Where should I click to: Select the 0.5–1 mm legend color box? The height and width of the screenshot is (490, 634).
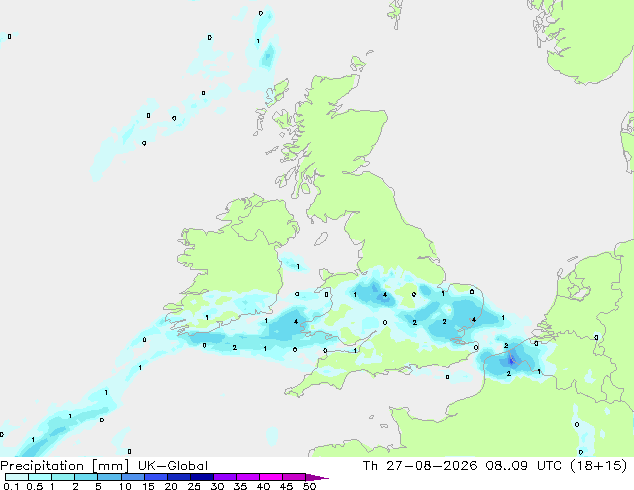coord(40,477)
